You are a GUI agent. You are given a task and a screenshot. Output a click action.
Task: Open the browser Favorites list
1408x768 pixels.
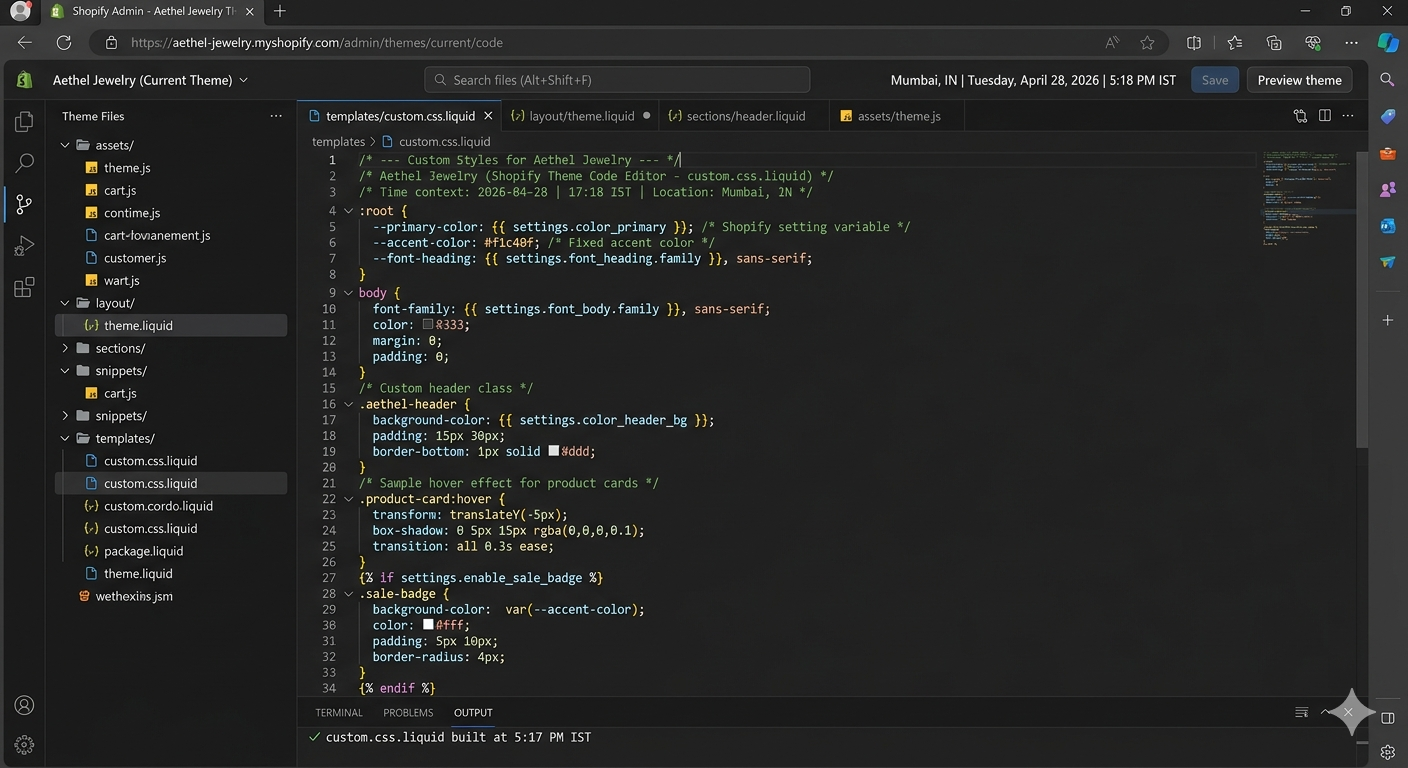click(x=1234, y=43)
